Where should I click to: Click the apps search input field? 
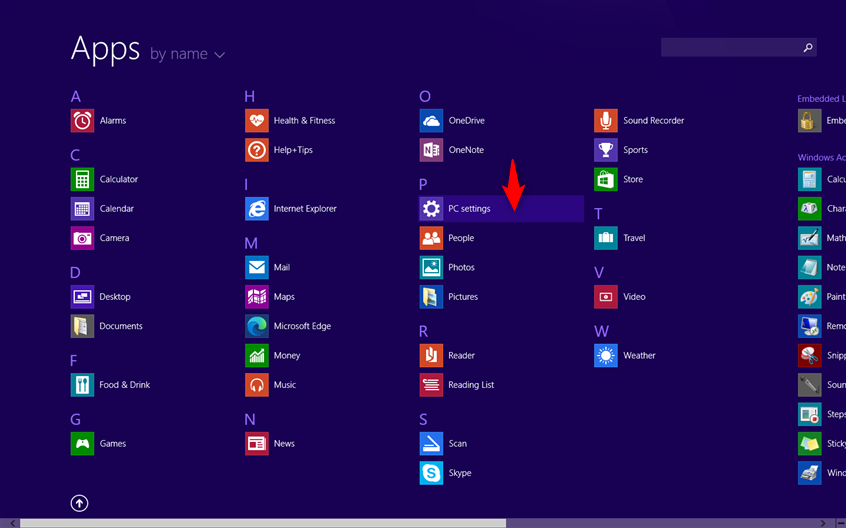[731, 47]
